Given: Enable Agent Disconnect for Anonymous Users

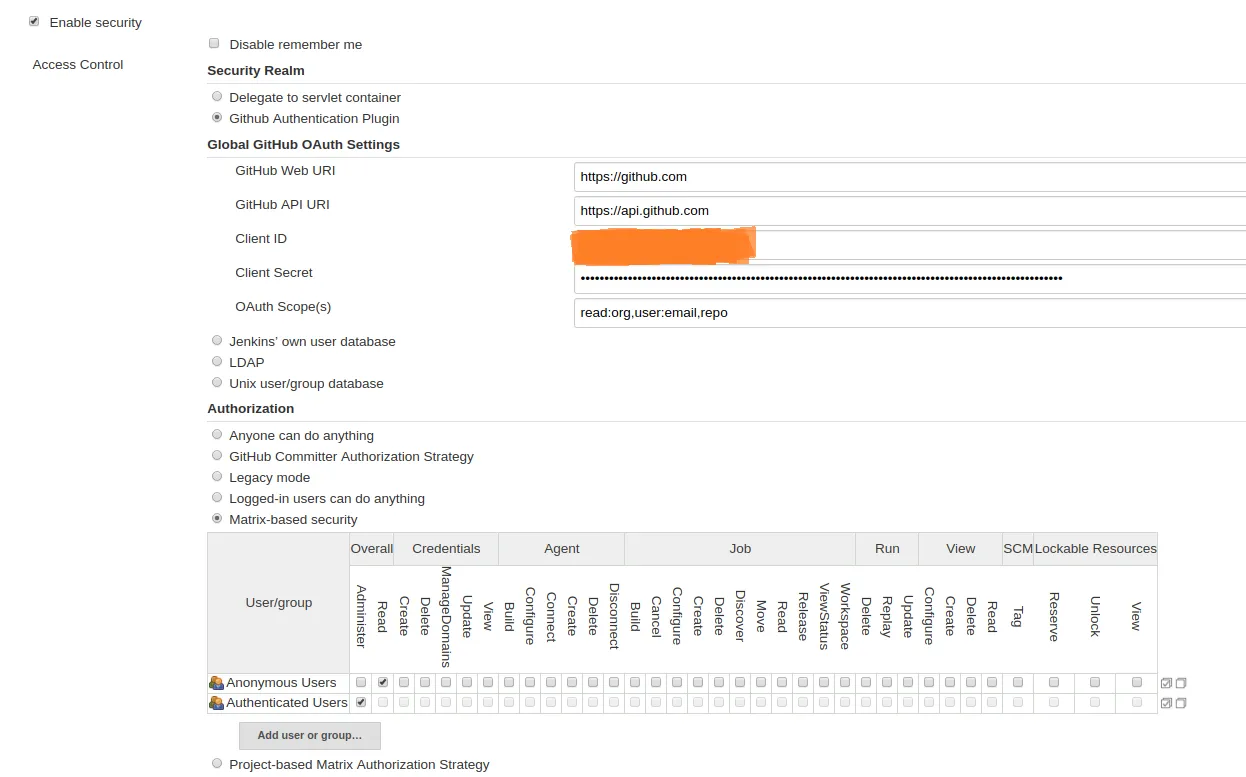Looking at the screenshot, I should tap(614, 682).
